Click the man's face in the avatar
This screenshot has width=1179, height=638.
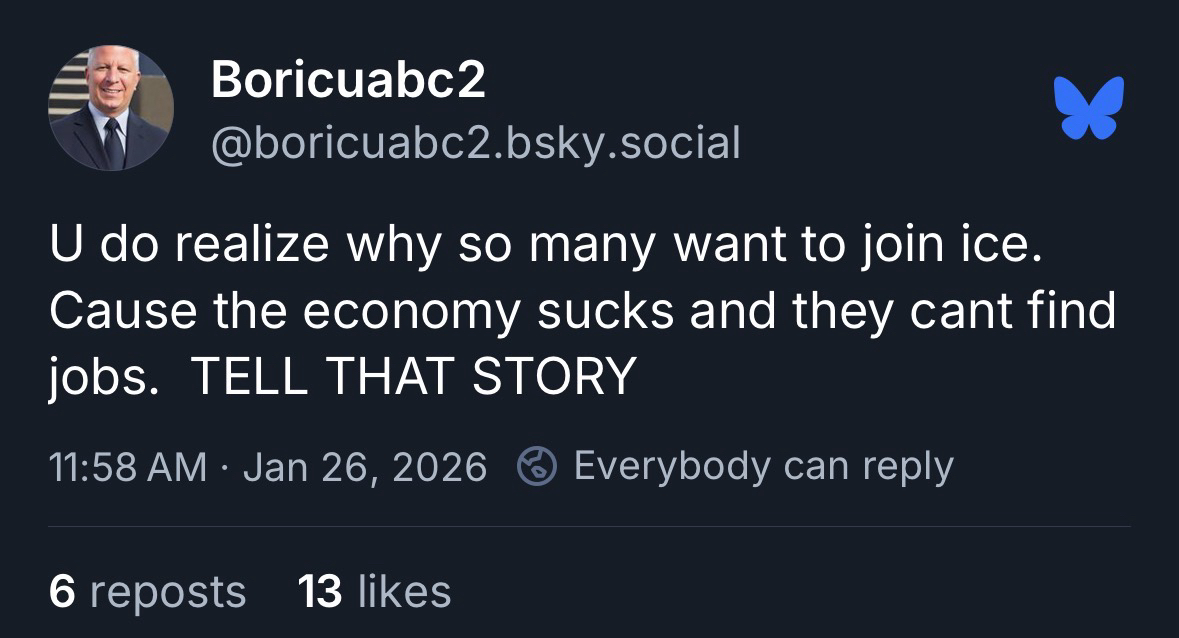pos(109,78)
